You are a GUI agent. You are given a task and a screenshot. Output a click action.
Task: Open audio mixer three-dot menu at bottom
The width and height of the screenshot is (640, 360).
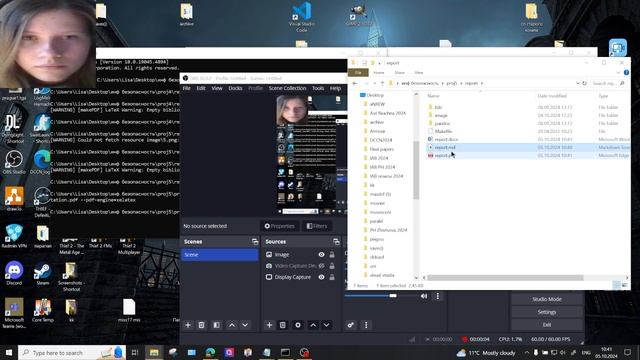coord(366,325)
